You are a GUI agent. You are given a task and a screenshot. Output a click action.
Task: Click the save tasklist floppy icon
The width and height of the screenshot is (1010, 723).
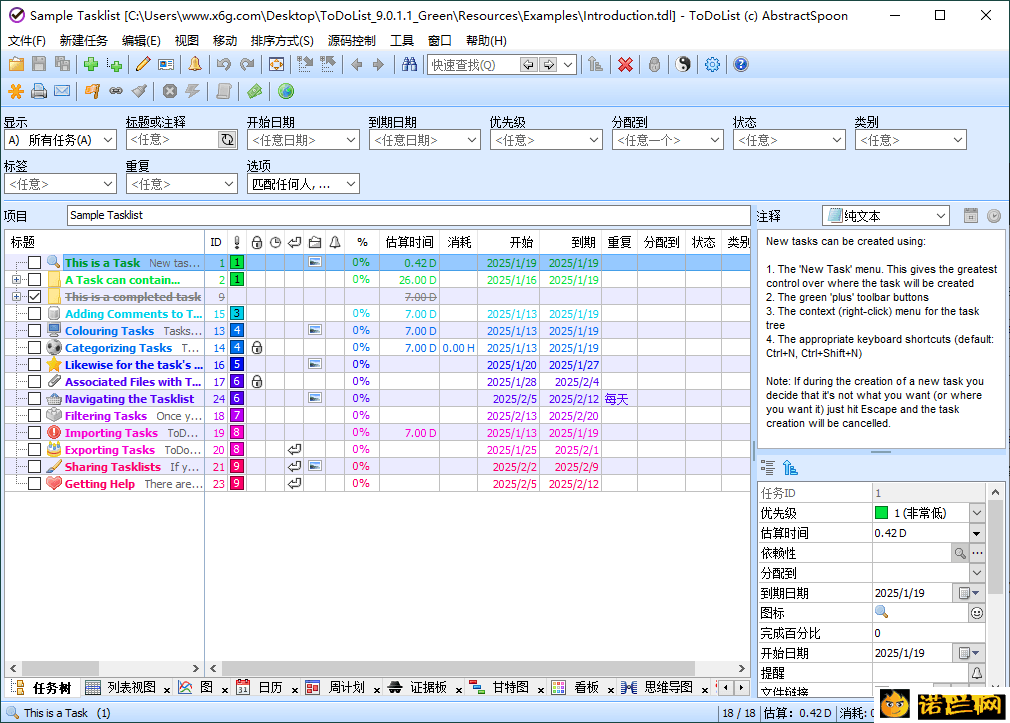click(x=39, y=64)
